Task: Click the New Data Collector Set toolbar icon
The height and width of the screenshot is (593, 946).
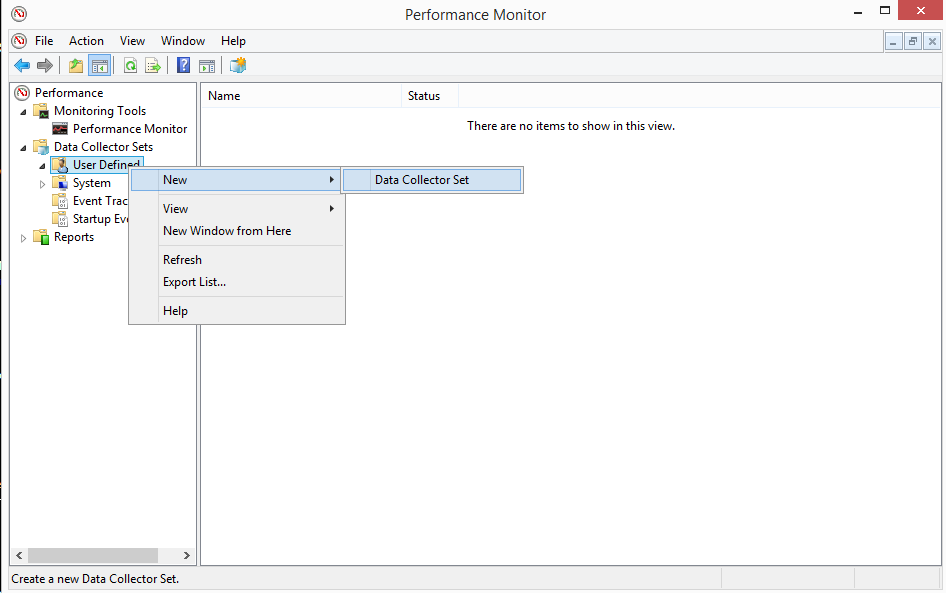Action: [237, 66]
